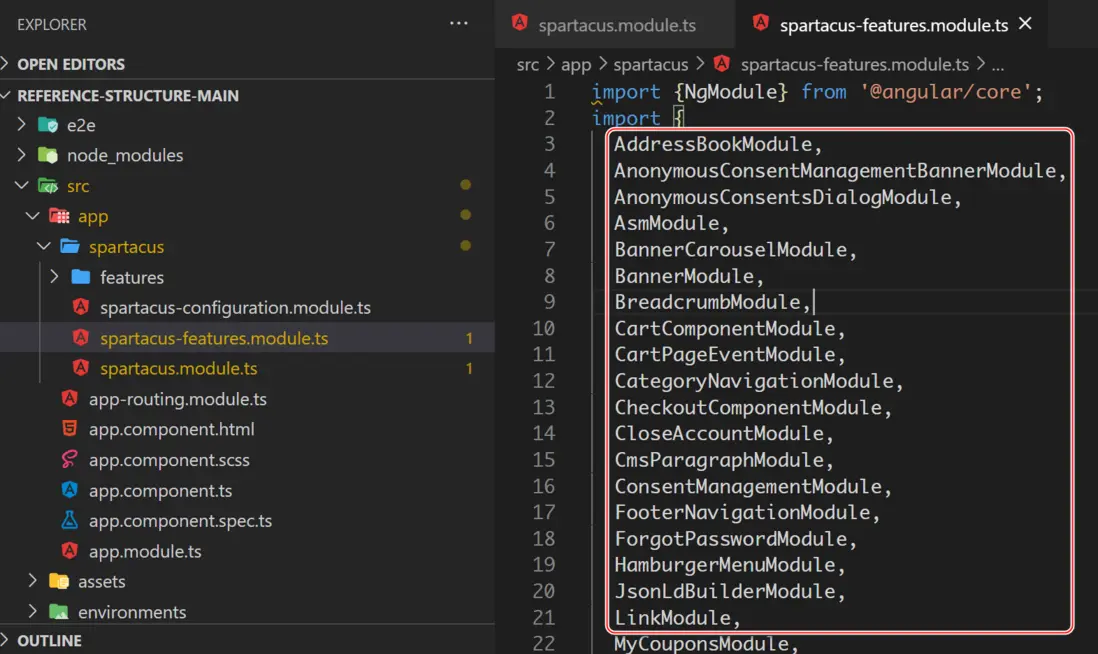This screenshot has height=654, width=1098.
Task: Click line number 12 in the gutter
Action: tap(543, 381)
